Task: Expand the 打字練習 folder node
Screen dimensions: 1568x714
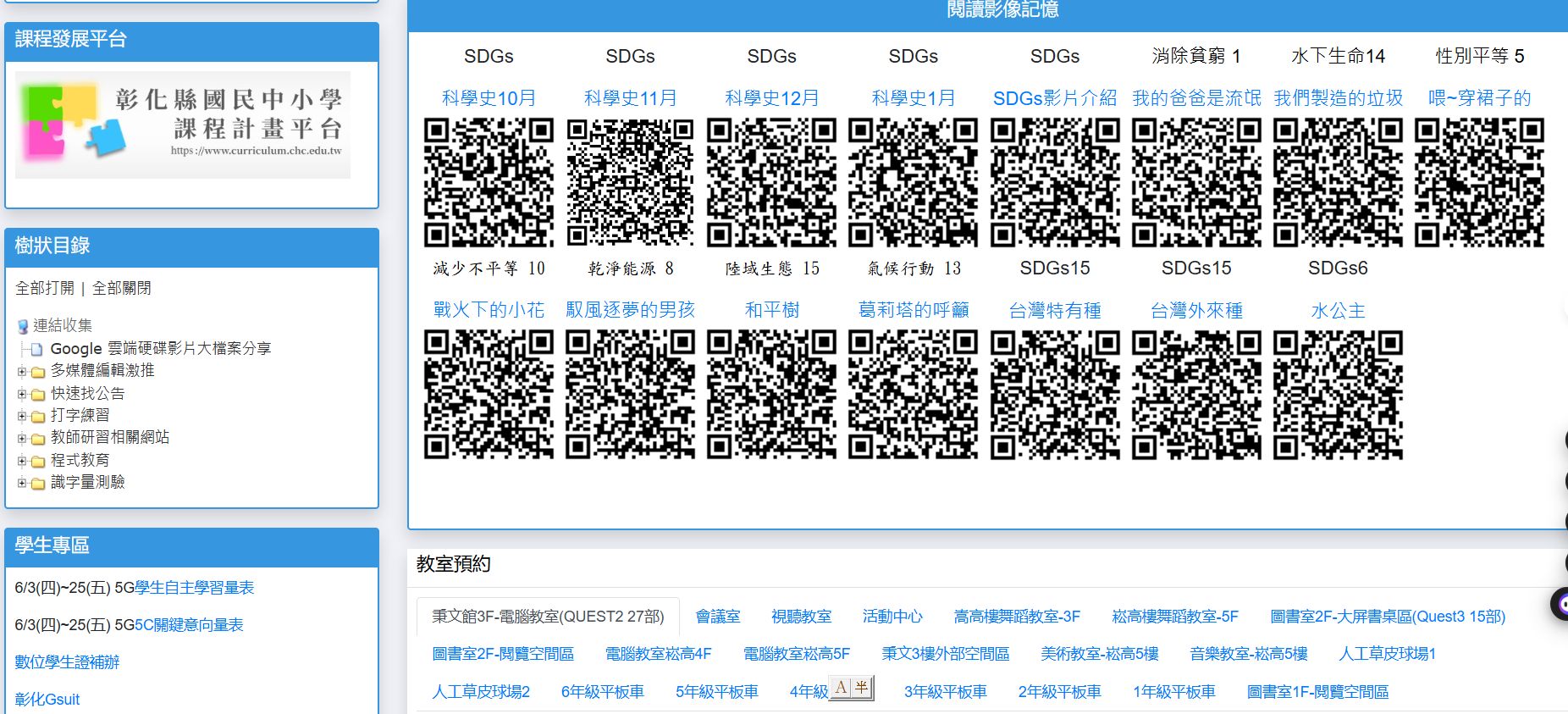Action: (x=22, y=416)
